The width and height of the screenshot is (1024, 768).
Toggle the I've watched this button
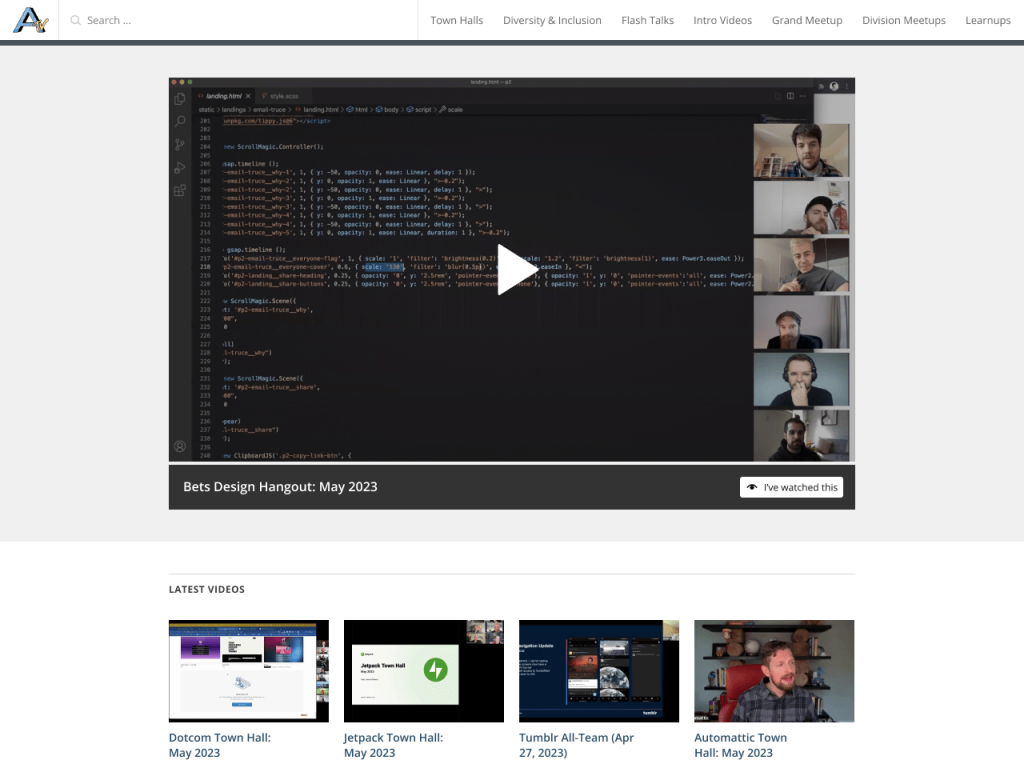click(x=791, y=487)
